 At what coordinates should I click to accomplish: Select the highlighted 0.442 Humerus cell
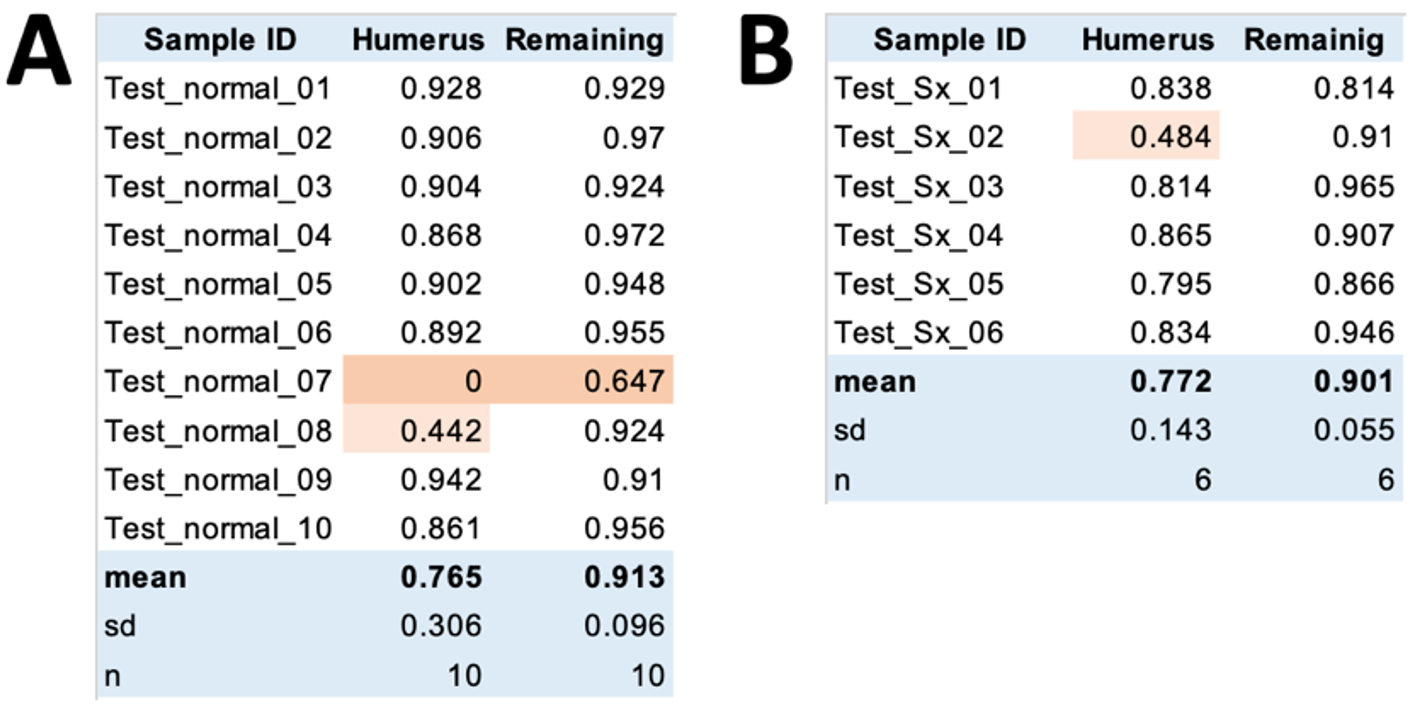(441, 431)
